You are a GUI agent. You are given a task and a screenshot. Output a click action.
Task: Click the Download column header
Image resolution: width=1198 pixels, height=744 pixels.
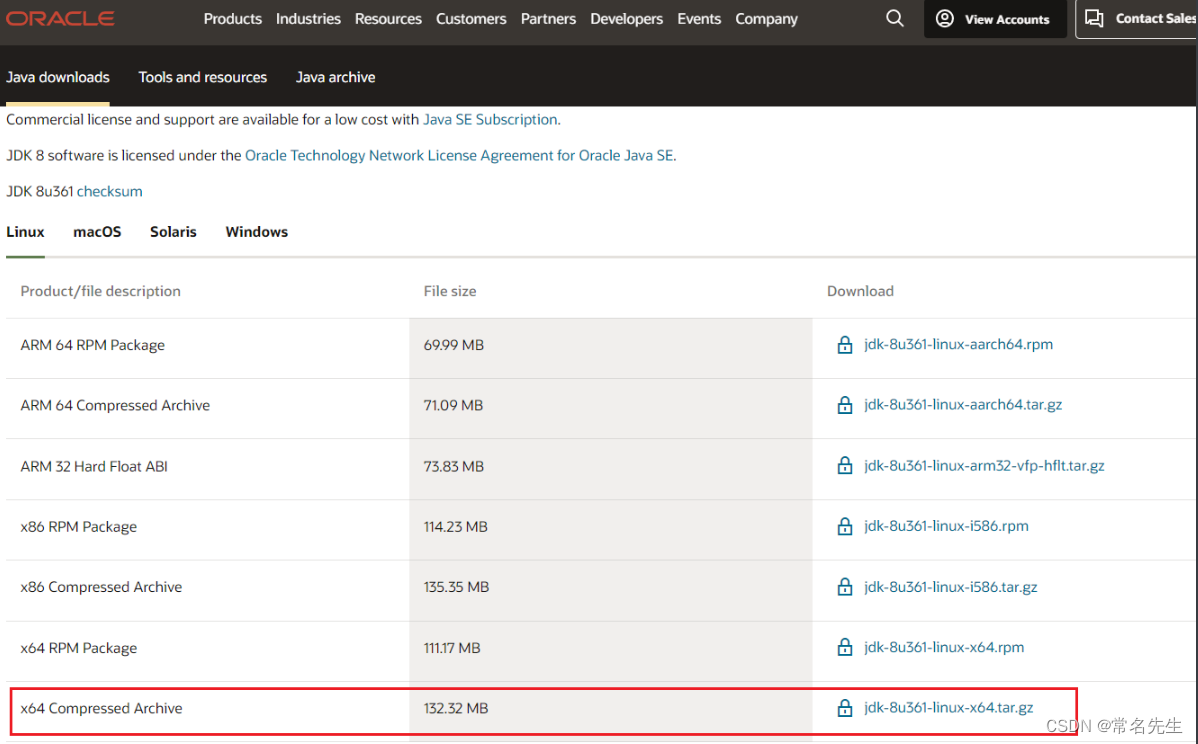tap(860, 291)
